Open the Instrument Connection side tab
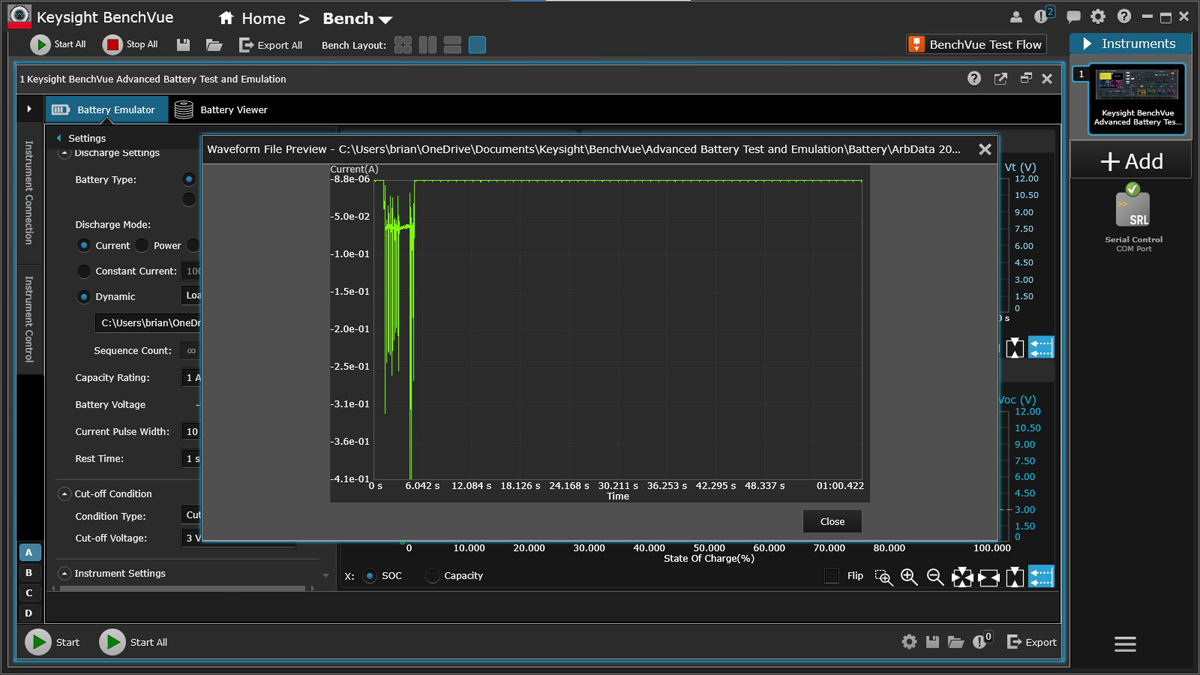The height and width of the screenshot is (675, 1200). tap(28, 192)
